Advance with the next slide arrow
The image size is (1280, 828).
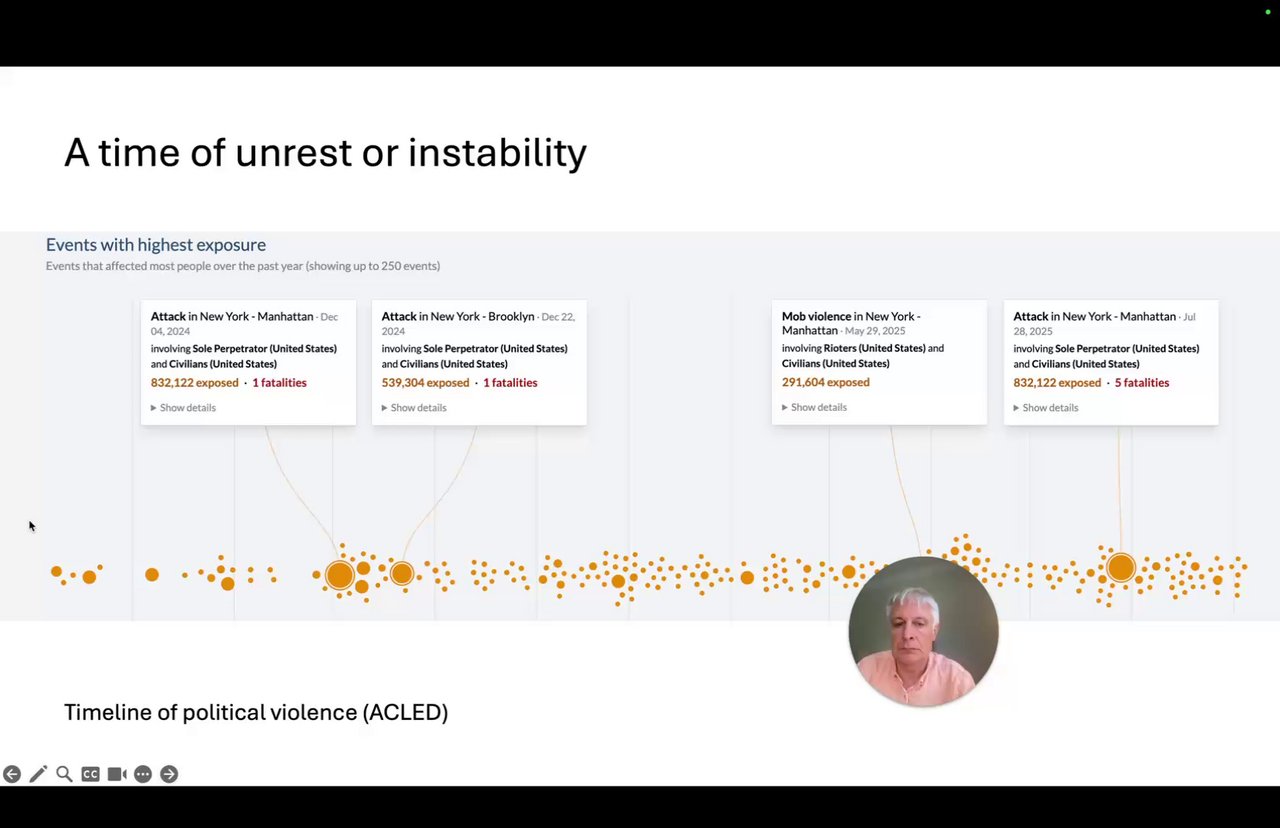tap(169, 774)
